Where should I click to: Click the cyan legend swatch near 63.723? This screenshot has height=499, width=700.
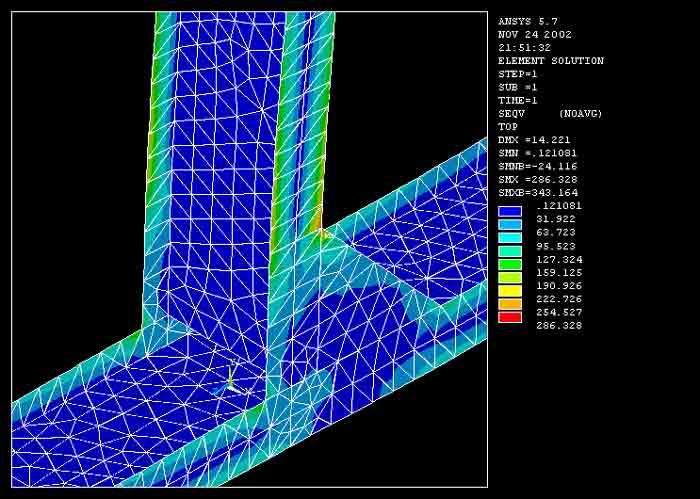coord(510,237)
